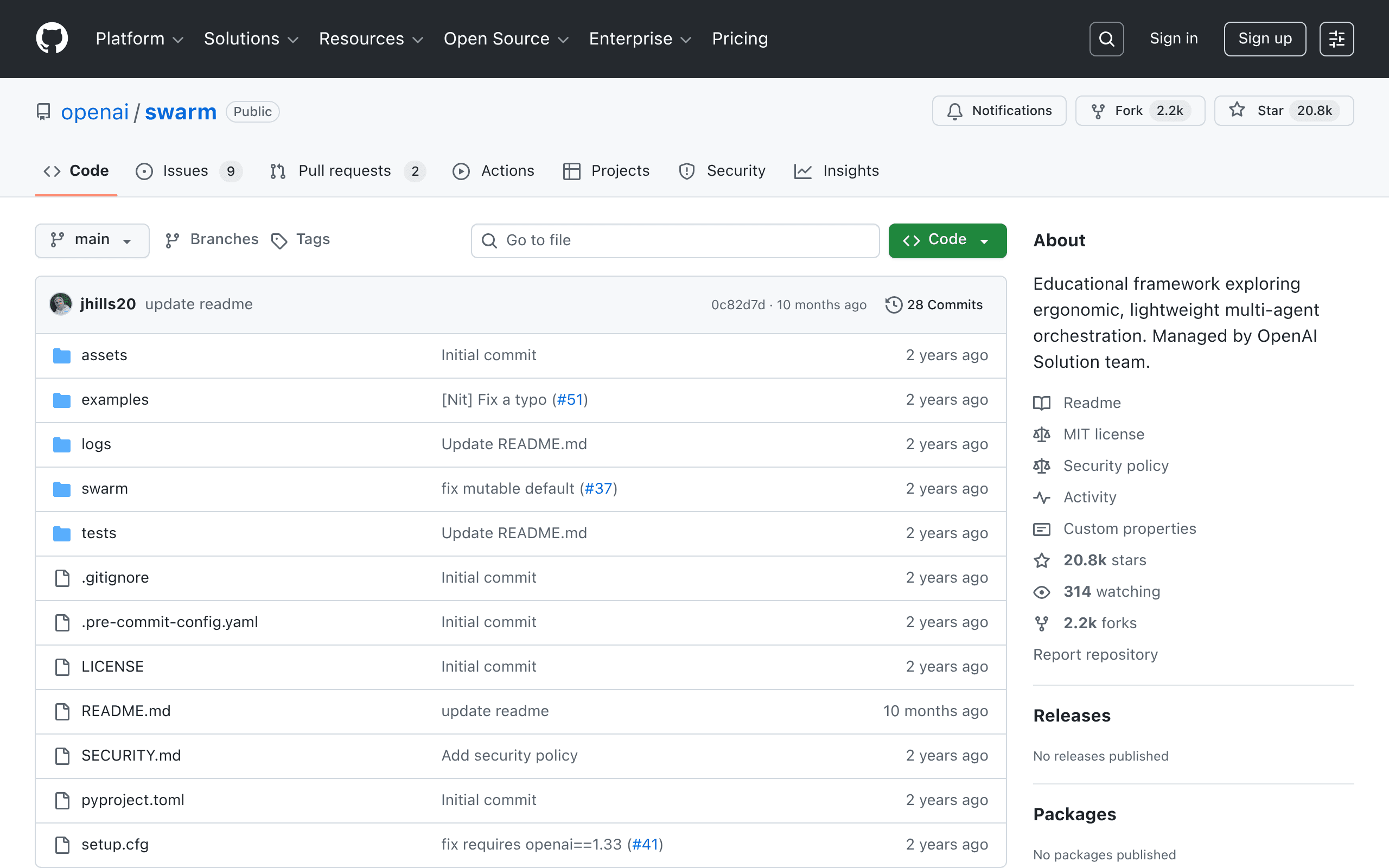This screenshot has height=868, width=1389.
Task: Open the logs folder icon
Action: click(61, 444)
